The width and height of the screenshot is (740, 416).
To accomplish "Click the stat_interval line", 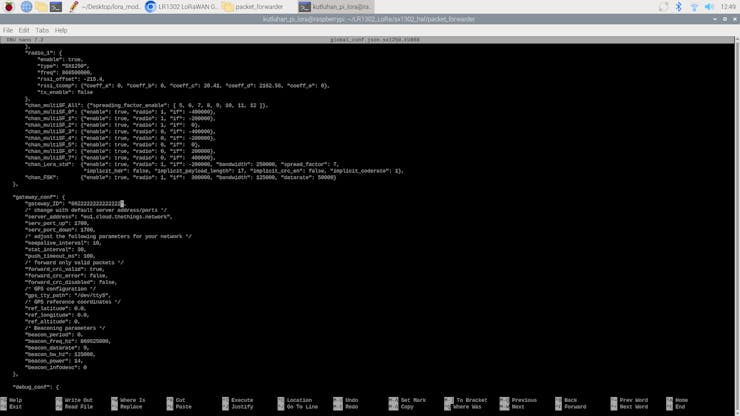I will coord(56,249).
